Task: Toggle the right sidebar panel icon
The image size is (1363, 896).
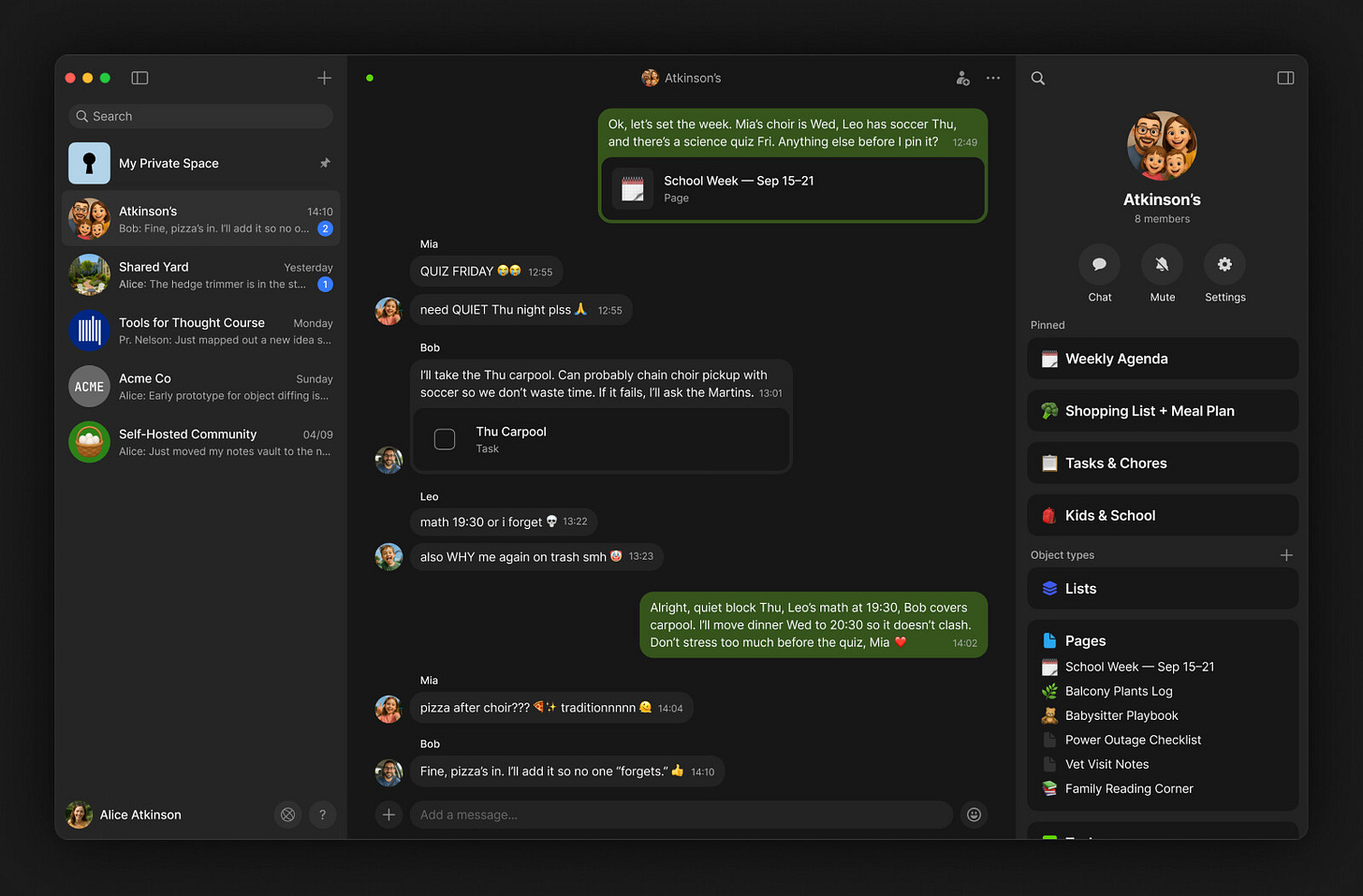Action: [x=1285, y=78]
